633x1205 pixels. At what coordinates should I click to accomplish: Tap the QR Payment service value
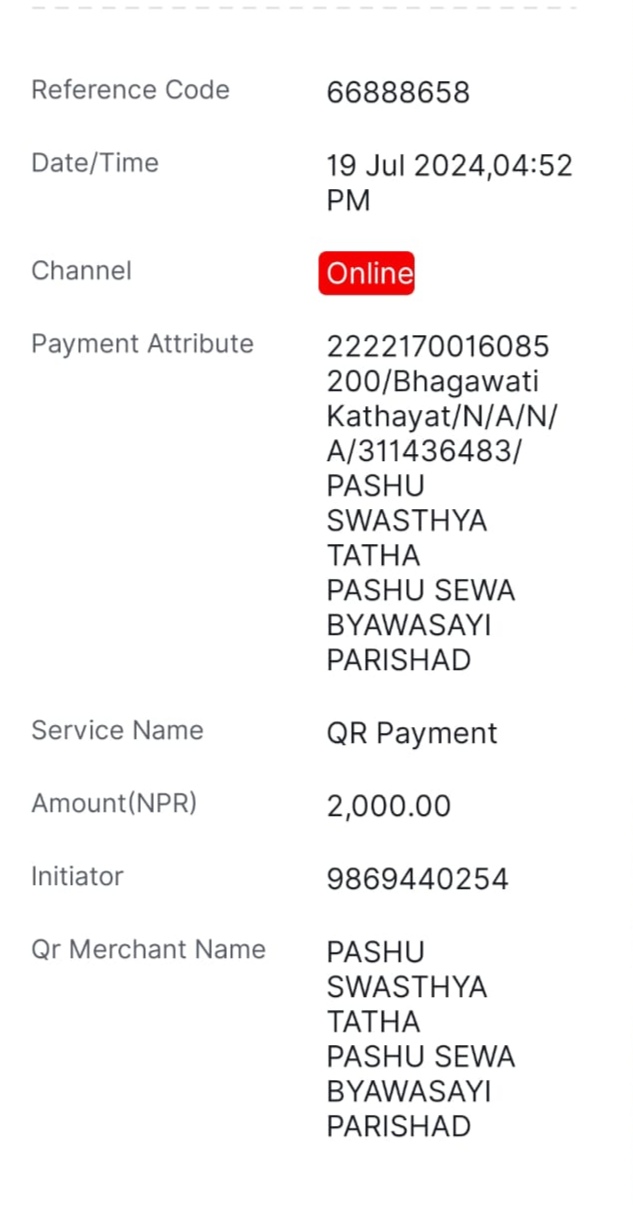(x=412, y=734)
